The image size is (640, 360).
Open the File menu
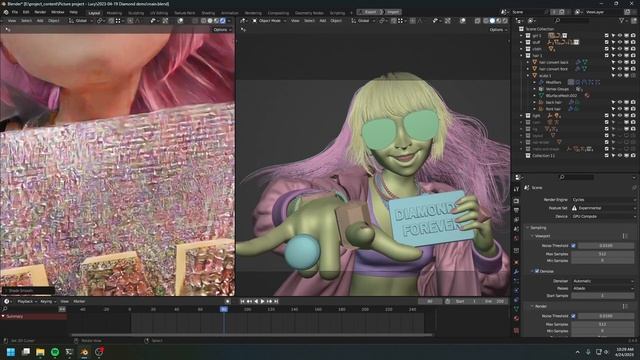click(15, 12)
